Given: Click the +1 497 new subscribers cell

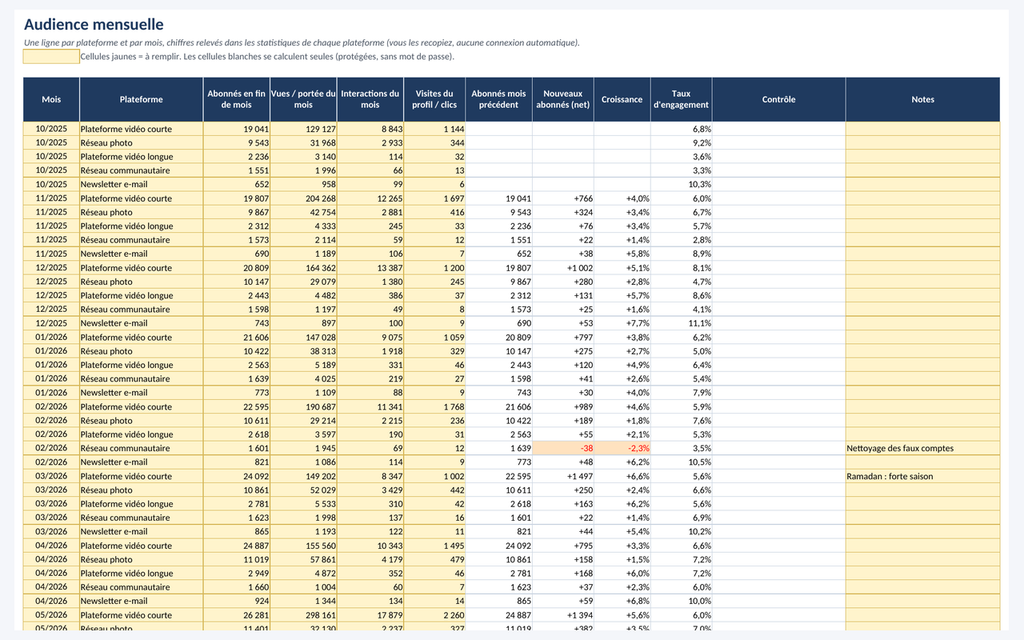Looking at the screenshot, I should click(x=563, y=476).
